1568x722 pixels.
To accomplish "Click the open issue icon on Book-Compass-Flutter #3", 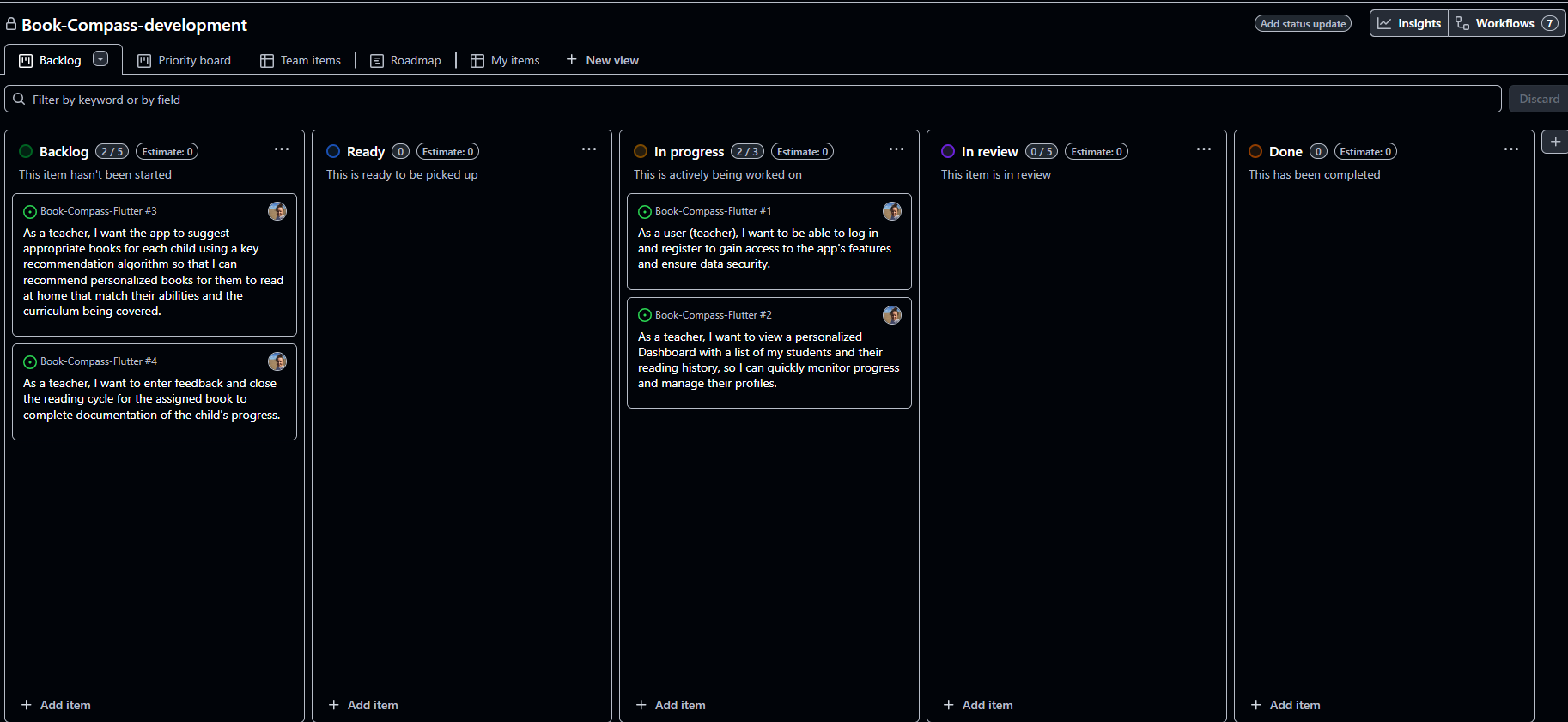I will [30, 212].
